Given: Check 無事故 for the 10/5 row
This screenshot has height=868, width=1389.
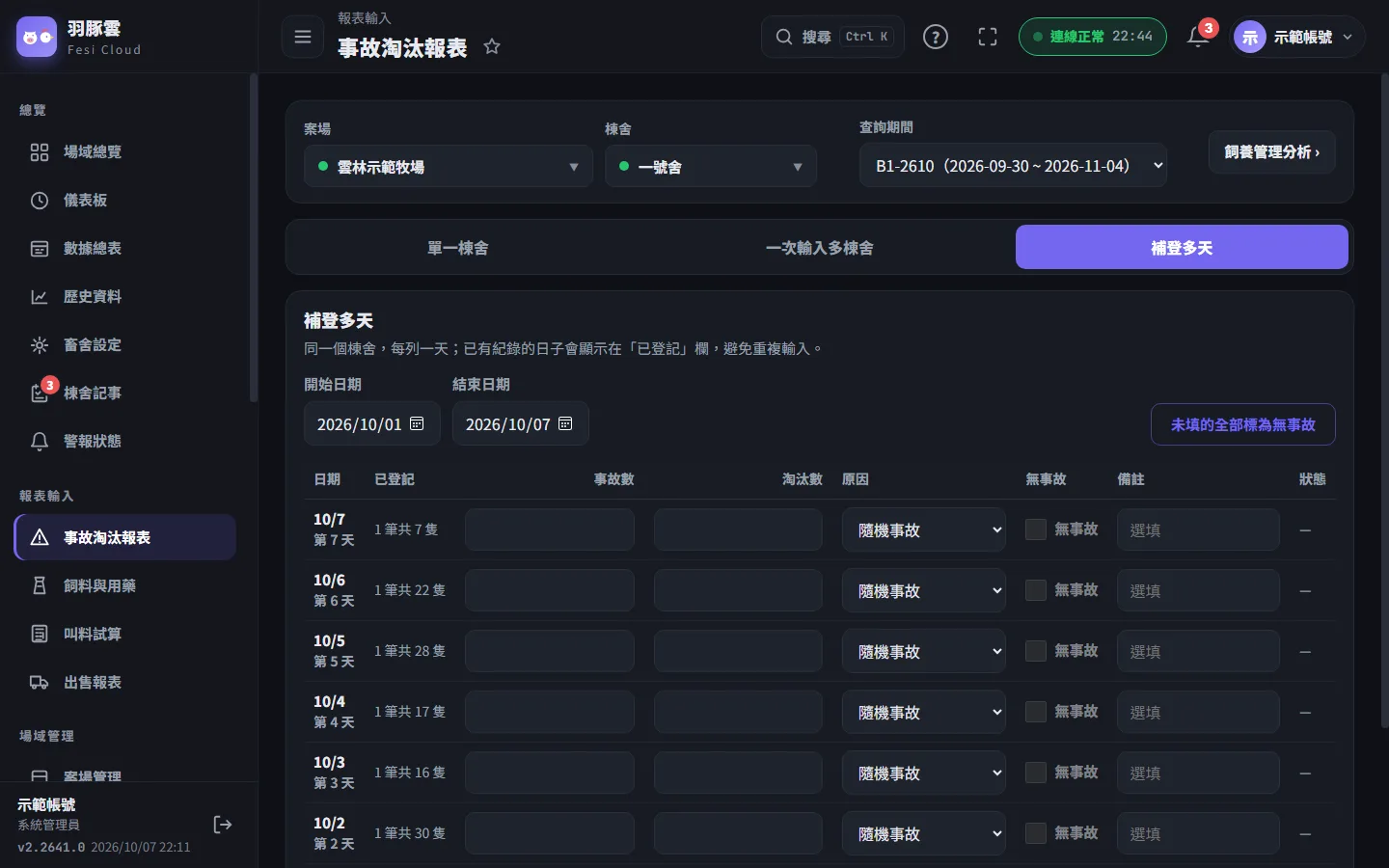Looking at the screenshot, I should pos(1036,651).
